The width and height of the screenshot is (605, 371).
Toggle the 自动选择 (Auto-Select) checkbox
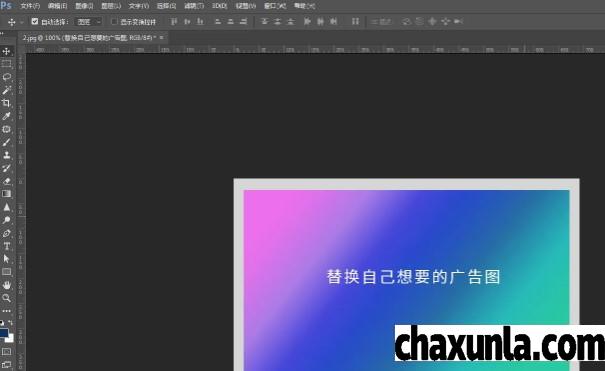35,22
